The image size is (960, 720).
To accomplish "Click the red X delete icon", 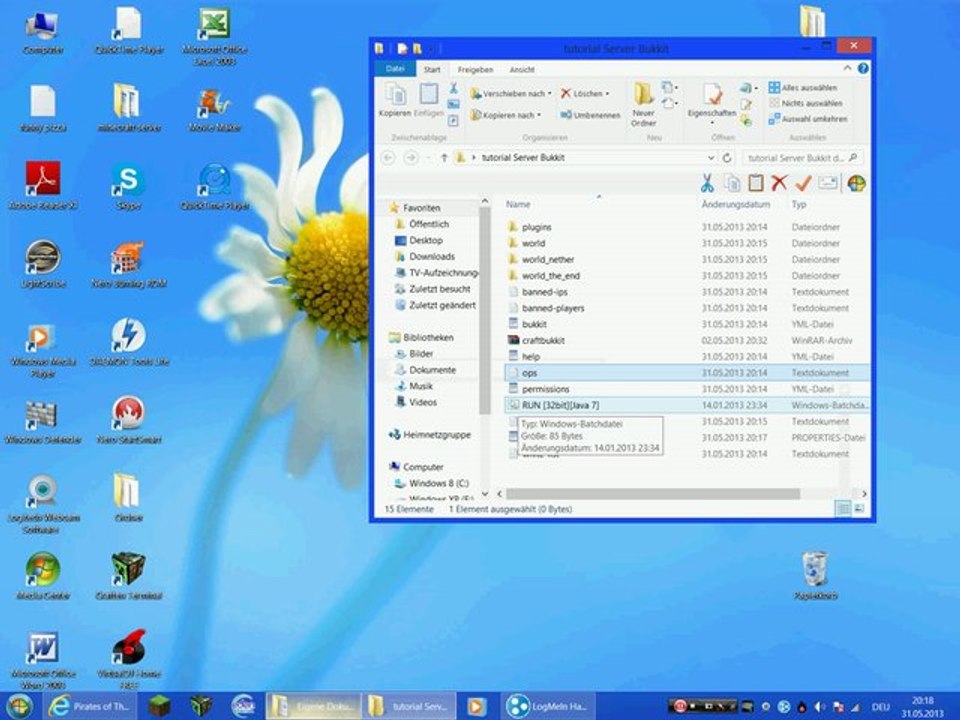I will click(779, 183).
